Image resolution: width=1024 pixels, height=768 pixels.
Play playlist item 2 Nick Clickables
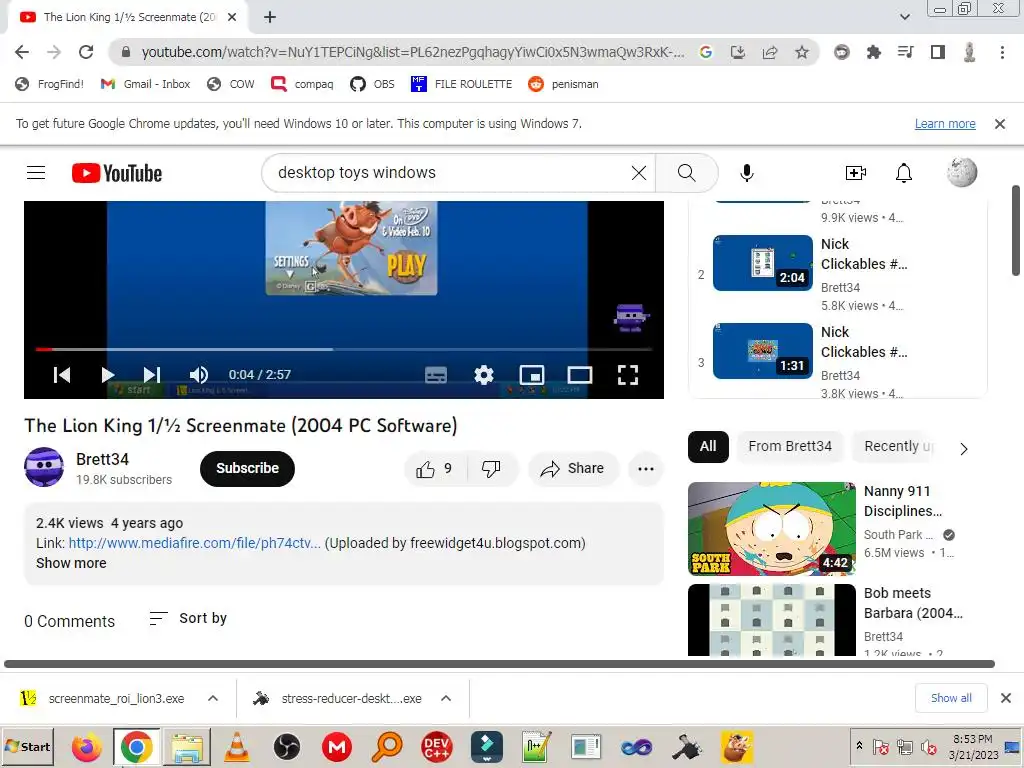tap(763, 263)
